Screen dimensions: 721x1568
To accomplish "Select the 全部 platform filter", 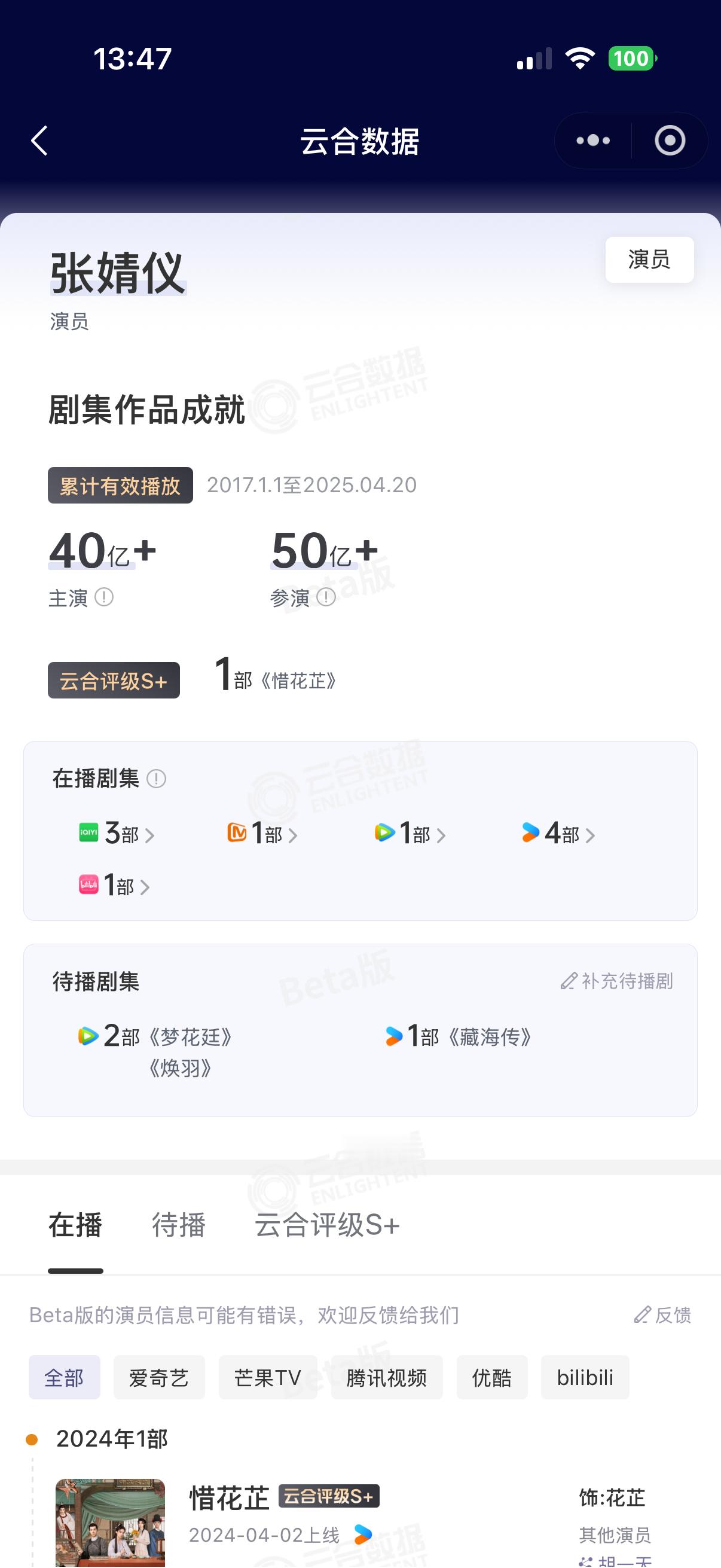I will tap(65, 1377).
